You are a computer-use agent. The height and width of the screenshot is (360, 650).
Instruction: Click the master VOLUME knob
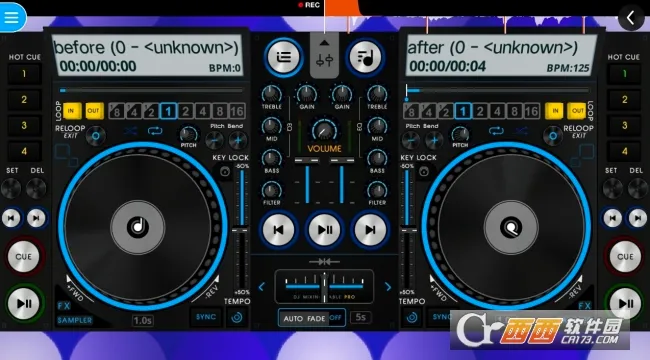(x=324, y=131)
